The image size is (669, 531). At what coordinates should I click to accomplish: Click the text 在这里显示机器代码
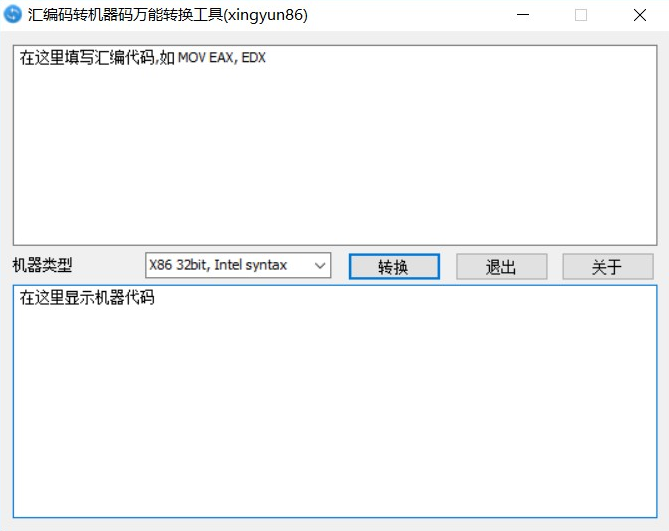pyautogui.click(x=87, y=297)
